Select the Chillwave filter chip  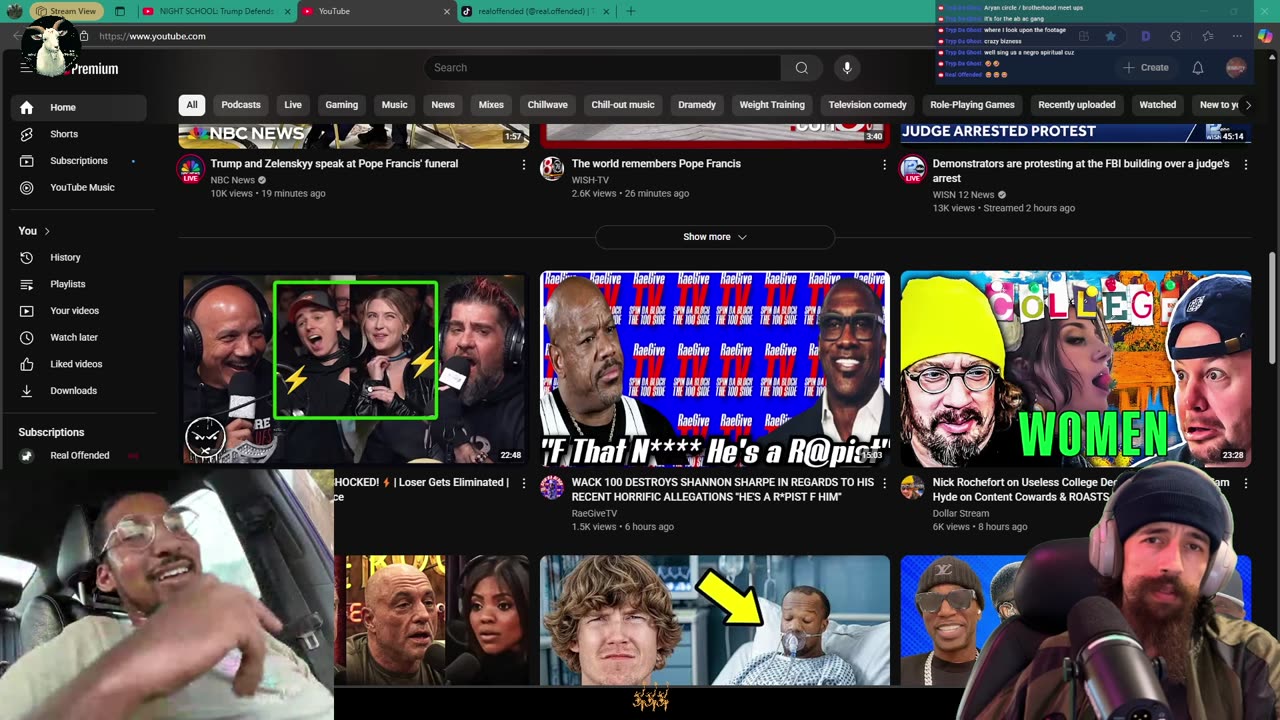[x=547, y=105]
